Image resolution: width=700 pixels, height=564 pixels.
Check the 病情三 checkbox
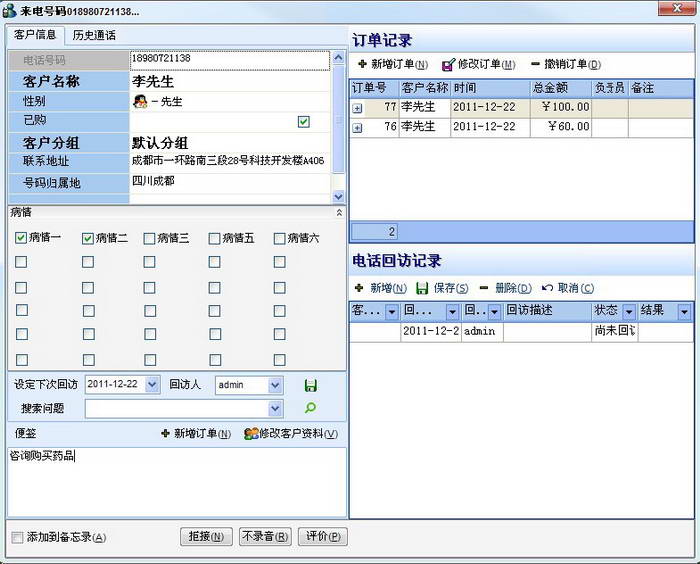pos(150,238)
